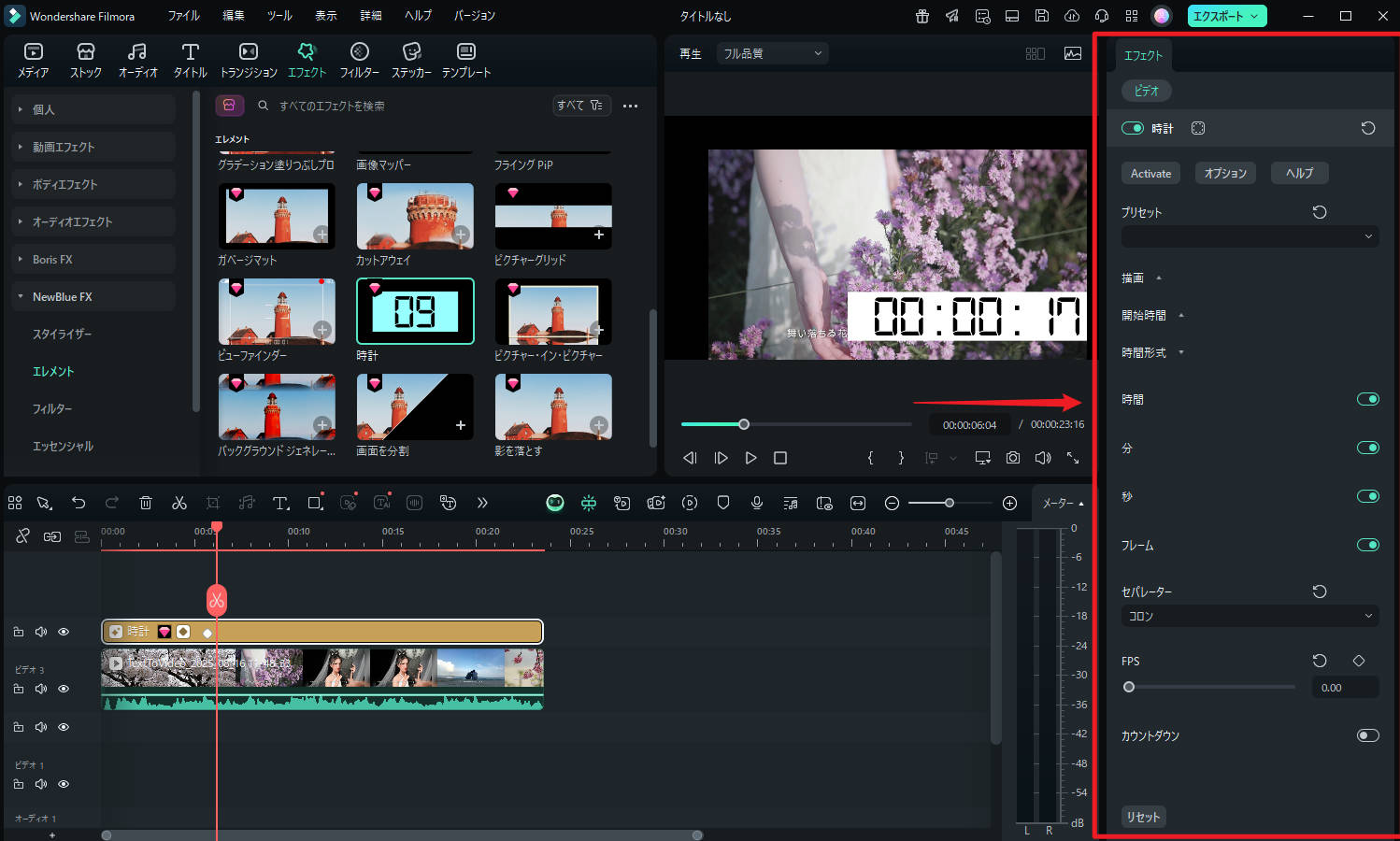The image size is (1400, 841).
Task: Click reset icon next to 時計 effect
Action: coord(1368,128)
